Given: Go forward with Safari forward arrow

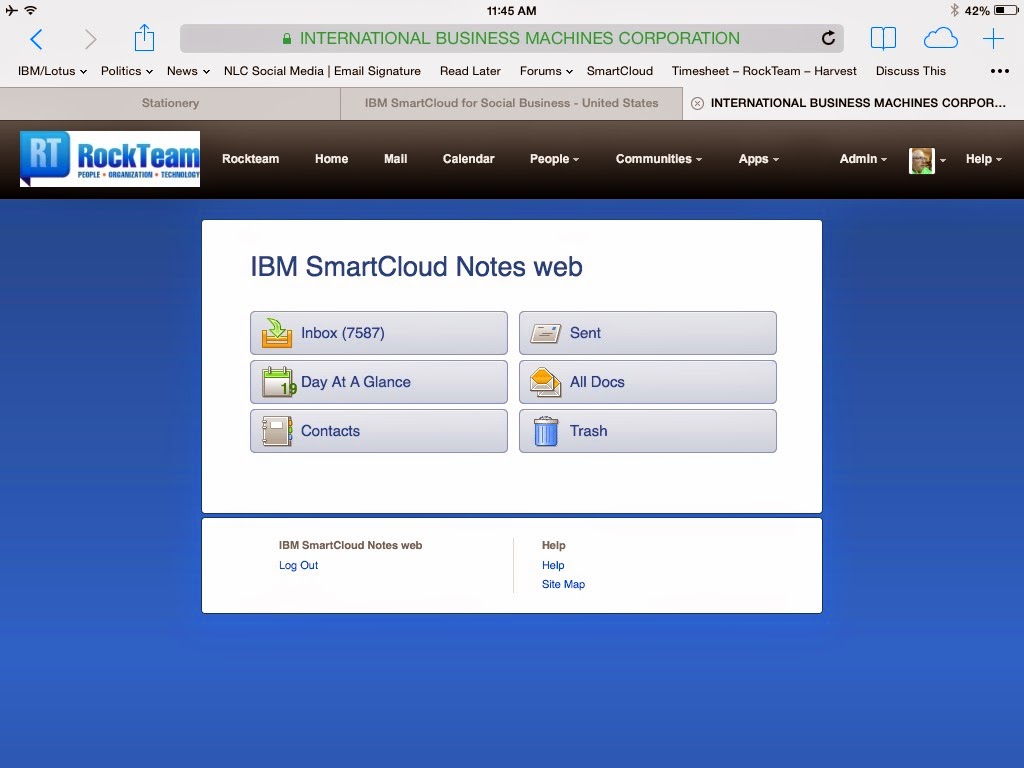Looking at the screenshot, I should click(x=90, y=39).
